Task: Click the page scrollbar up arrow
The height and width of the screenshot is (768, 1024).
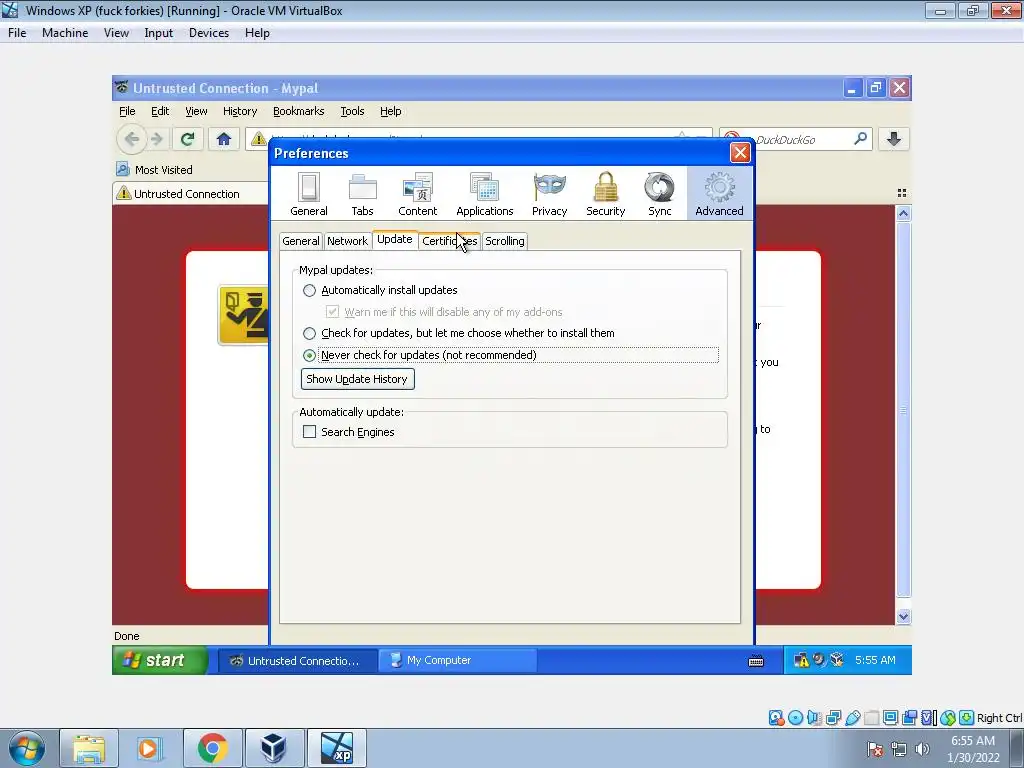Action: click(x=903, y=213)
